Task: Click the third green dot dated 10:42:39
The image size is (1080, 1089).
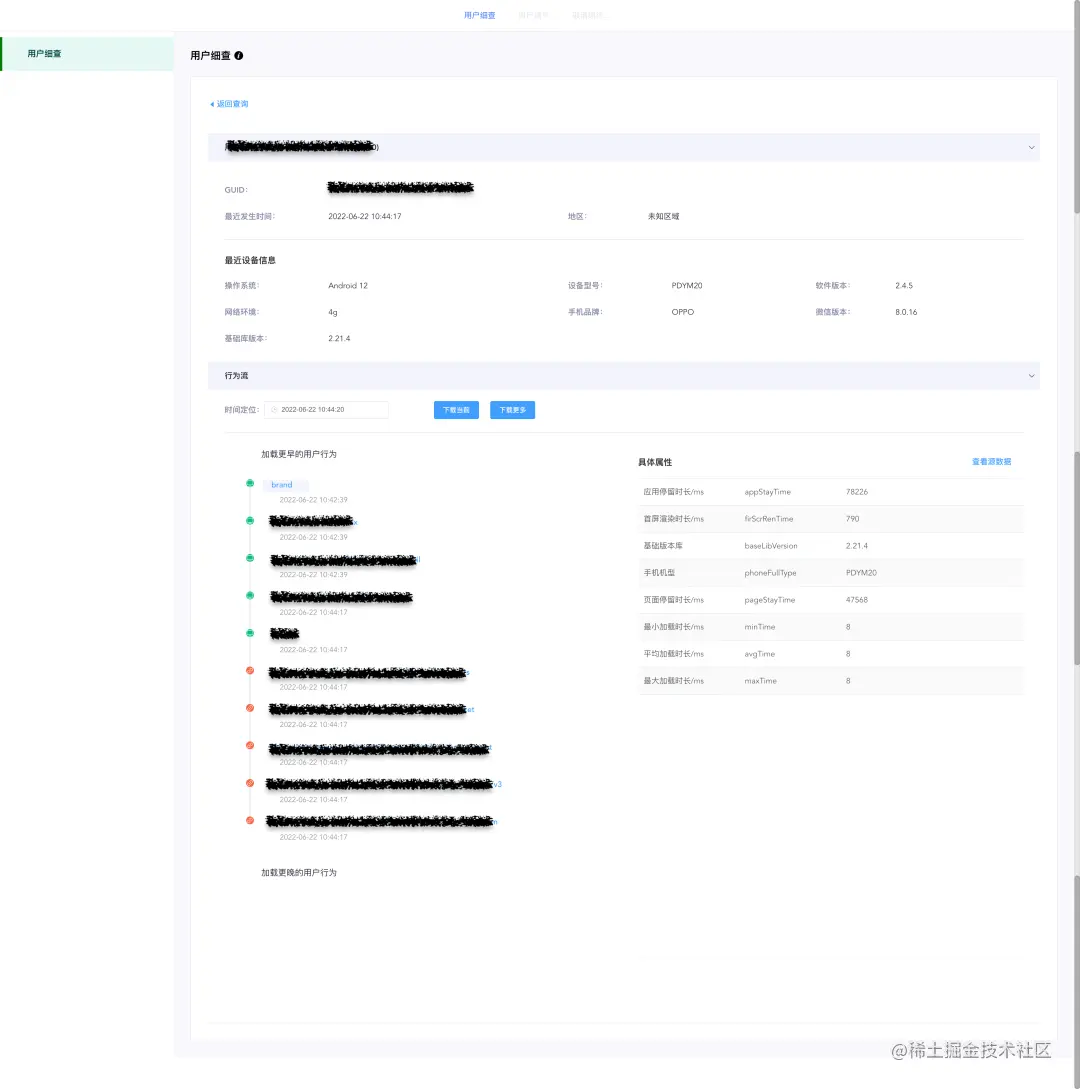Action: pyautogui.click(x=250, y=558)
